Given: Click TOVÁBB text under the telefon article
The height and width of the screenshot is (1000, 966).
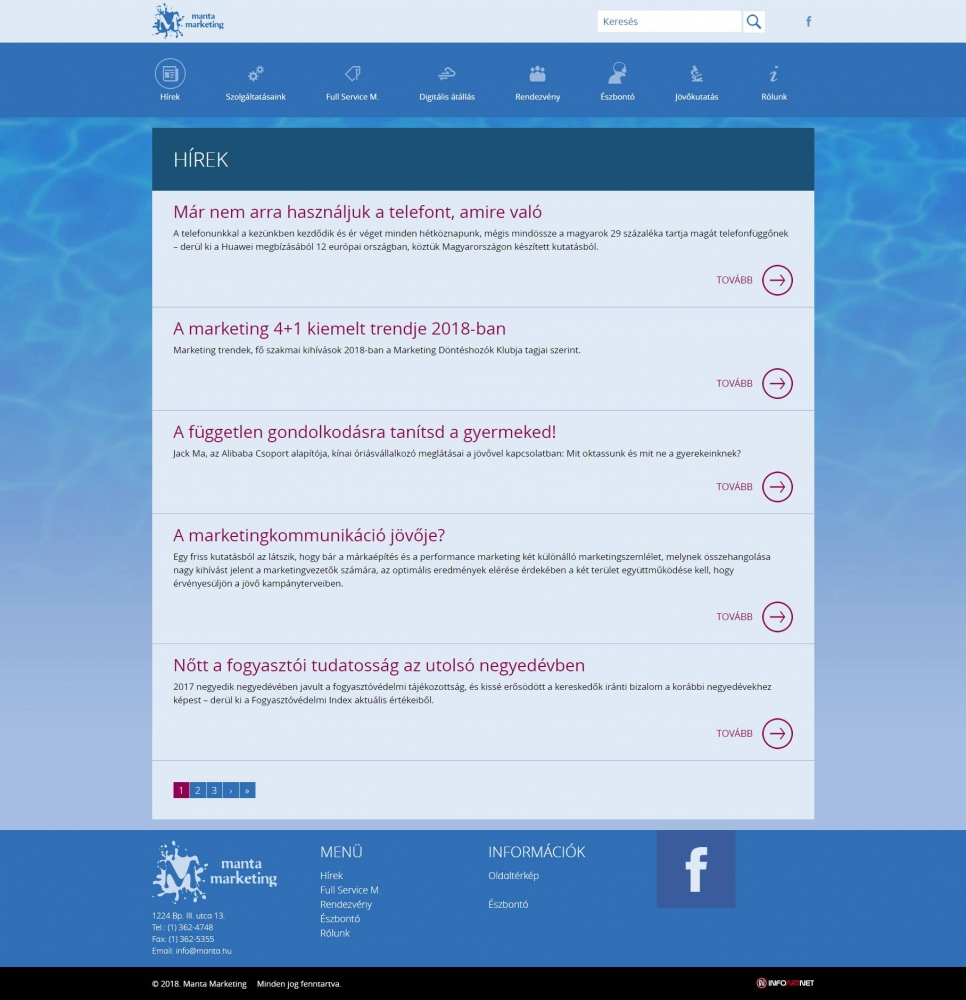Looking at the screenshot, I should pyautogui.click(x=735, y=280).
